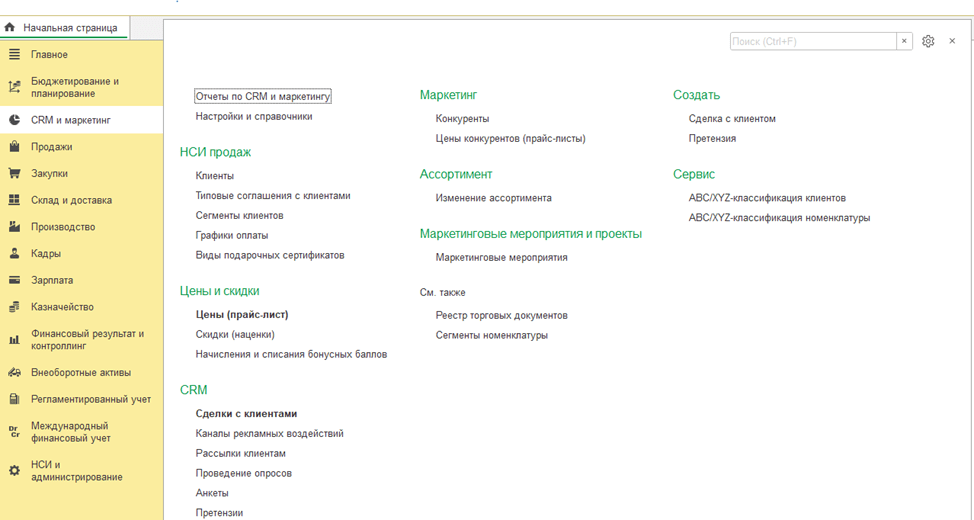974x520 pixels.
Task: Open the Зарплата section in sidebar
Action: pos(51,280)
